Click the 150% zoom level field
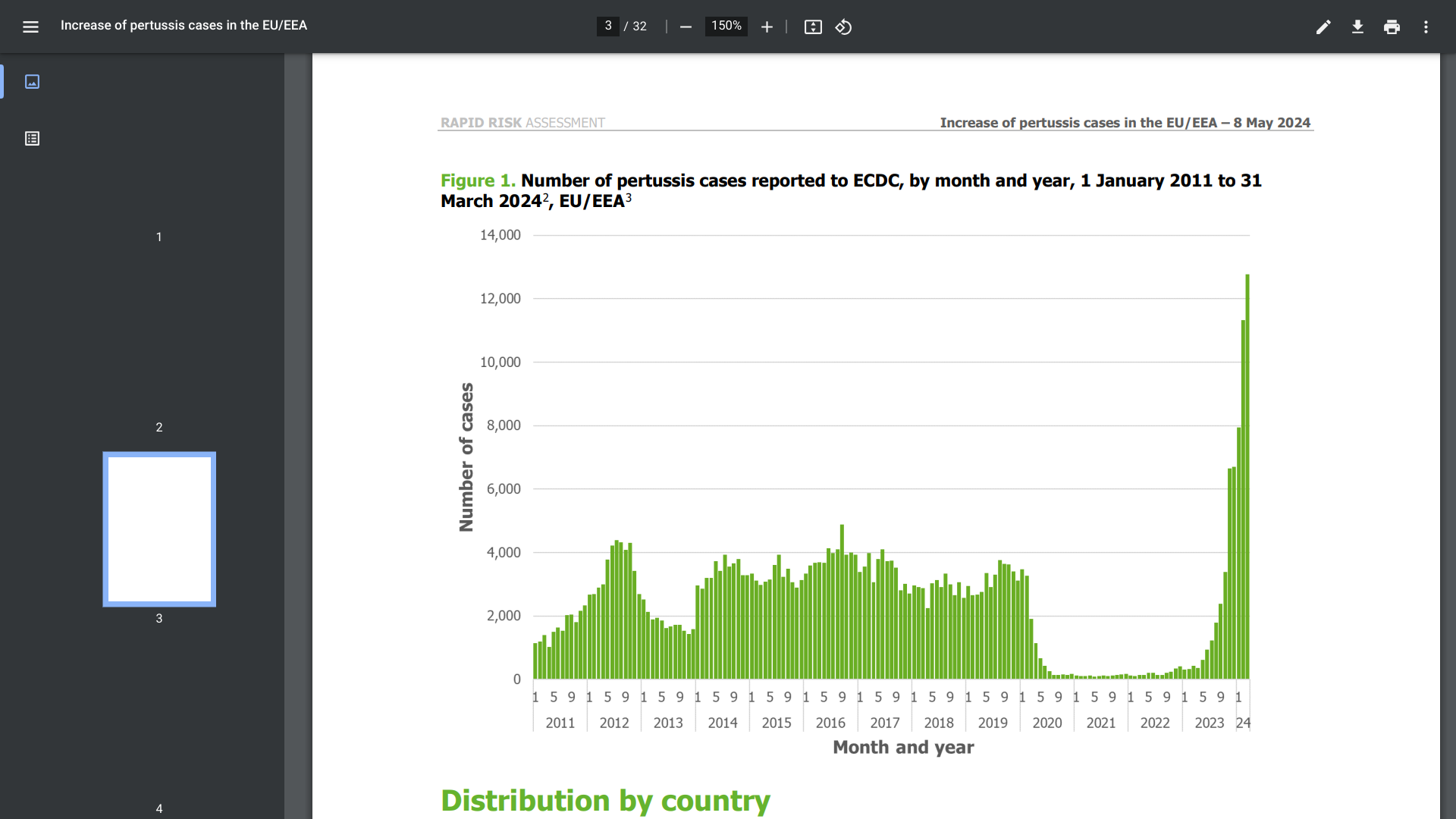This screenshot has width=1456, height=819. click(726, 26)
